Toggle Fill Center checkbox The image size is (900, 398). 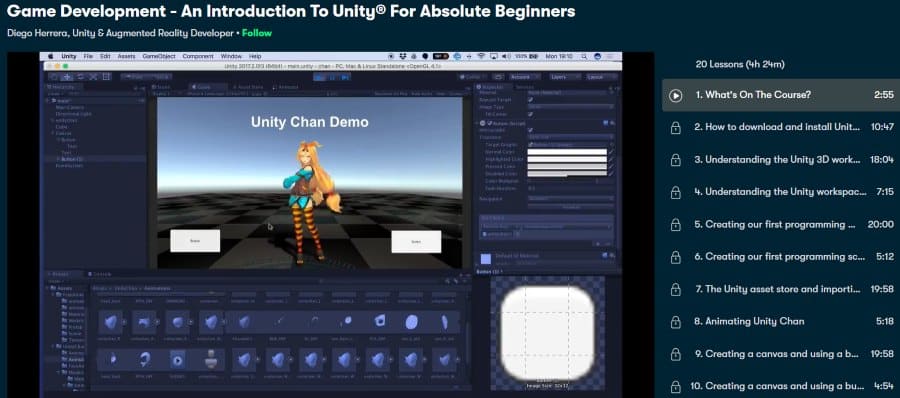[530, 114]
